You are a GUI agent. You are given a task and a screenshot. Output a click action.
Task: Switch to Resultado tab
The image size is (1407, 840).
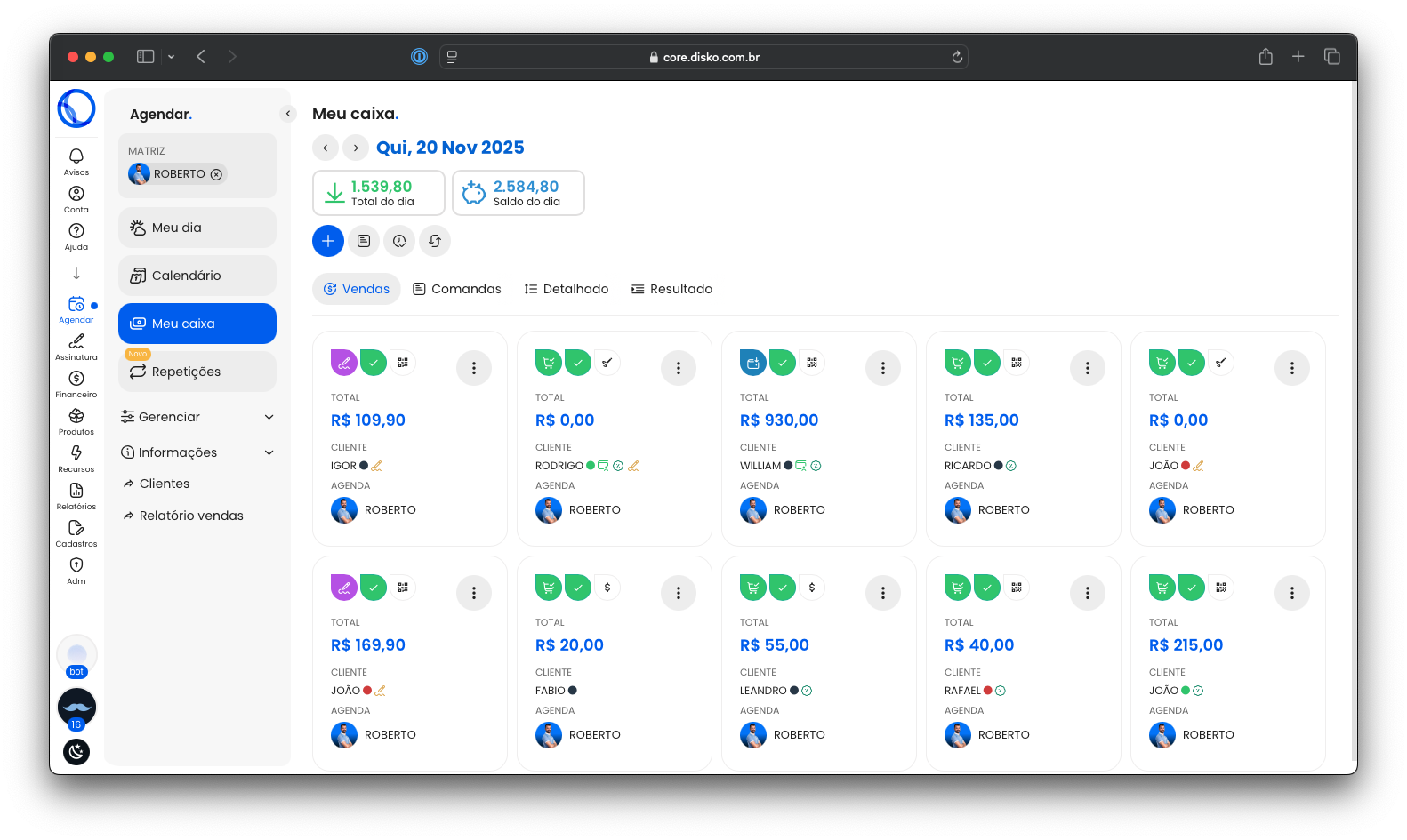[671, 289]
